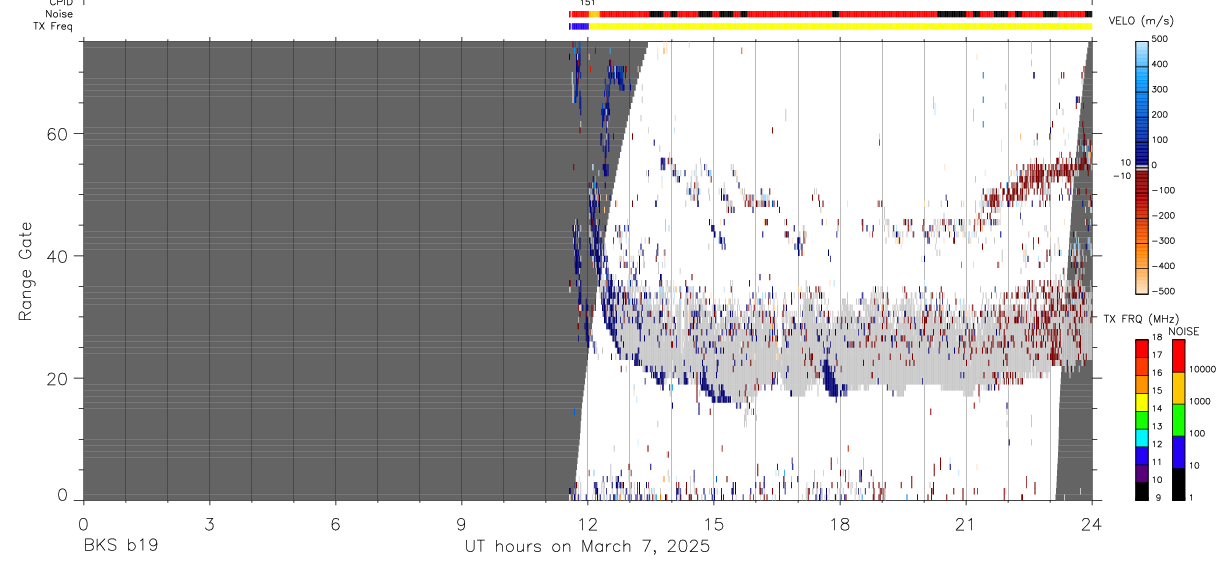Pick the green 13–14 MHz swatch in the TX FRQ legend
The image size is (1228, 567).
[x=1142, y=419]
